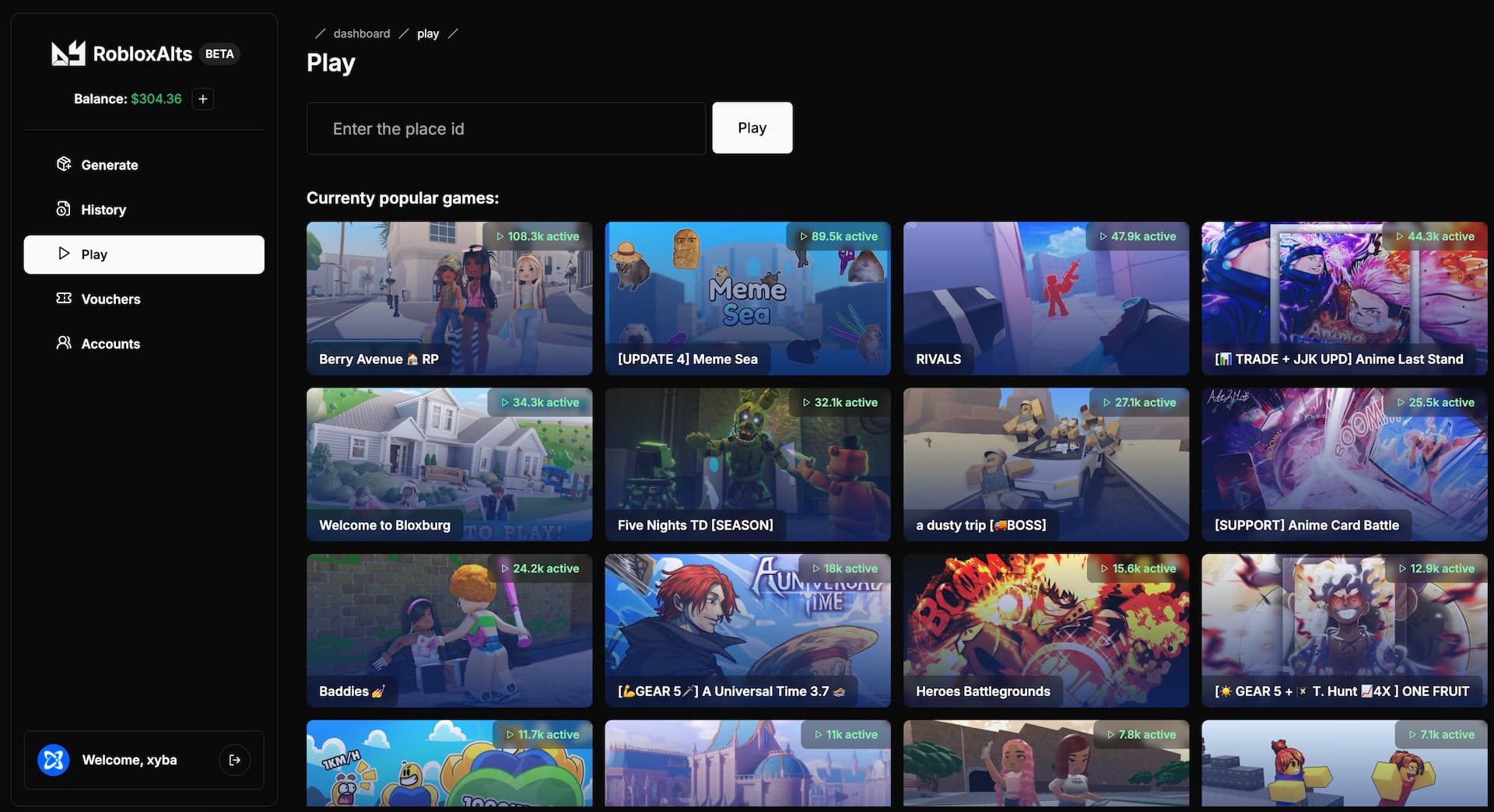Click the 27.1k active badge
The image size is (1494, 812).
[x=1139, y=402]
